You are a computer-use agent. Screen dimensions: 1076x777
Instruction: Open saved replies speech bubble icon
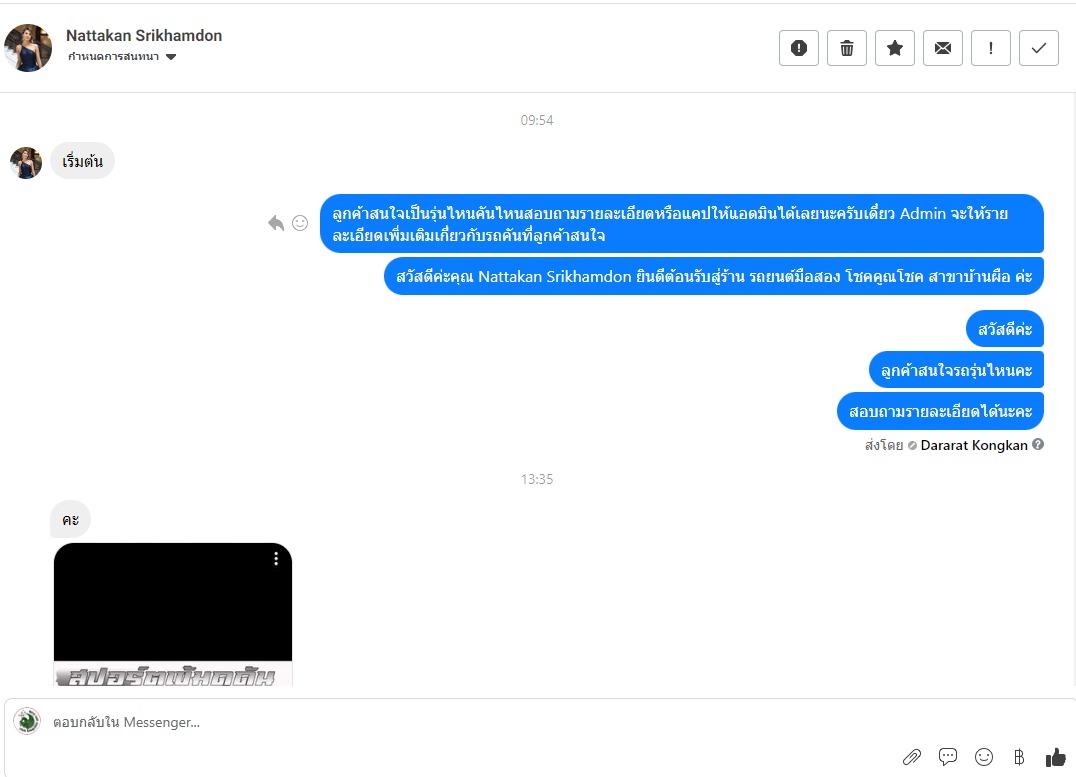[x=948, y=757]
